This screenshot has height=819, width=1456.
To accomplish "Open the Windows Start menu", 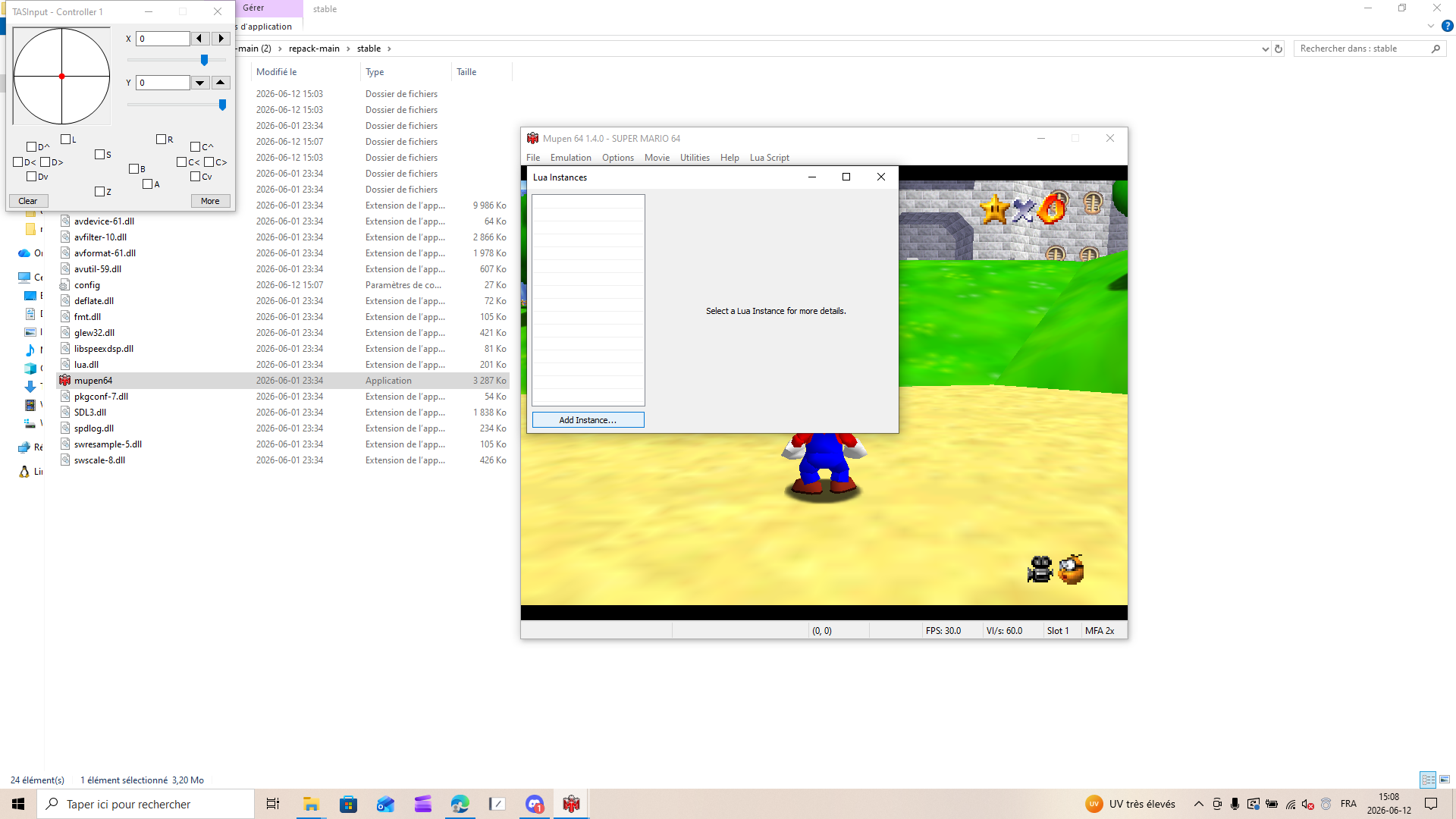I will [x=18, y=804].
